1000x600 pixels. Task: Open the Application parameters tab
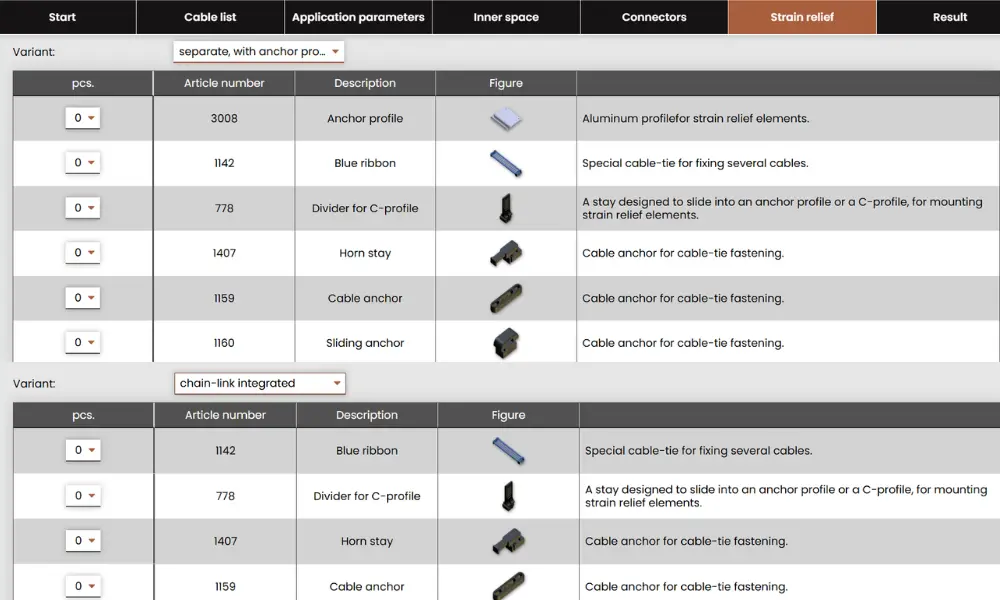[x=358, y=17]
